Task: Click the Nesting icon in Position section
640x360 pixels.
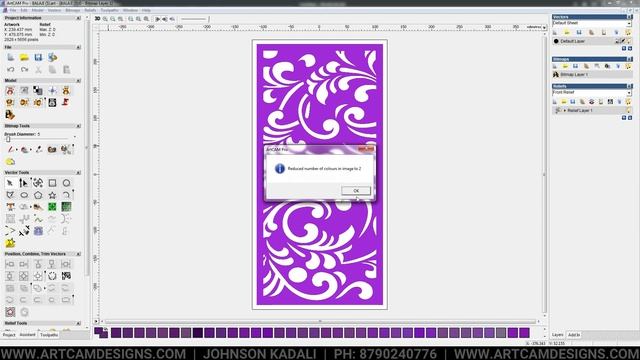Action: [x=66, y=276]
